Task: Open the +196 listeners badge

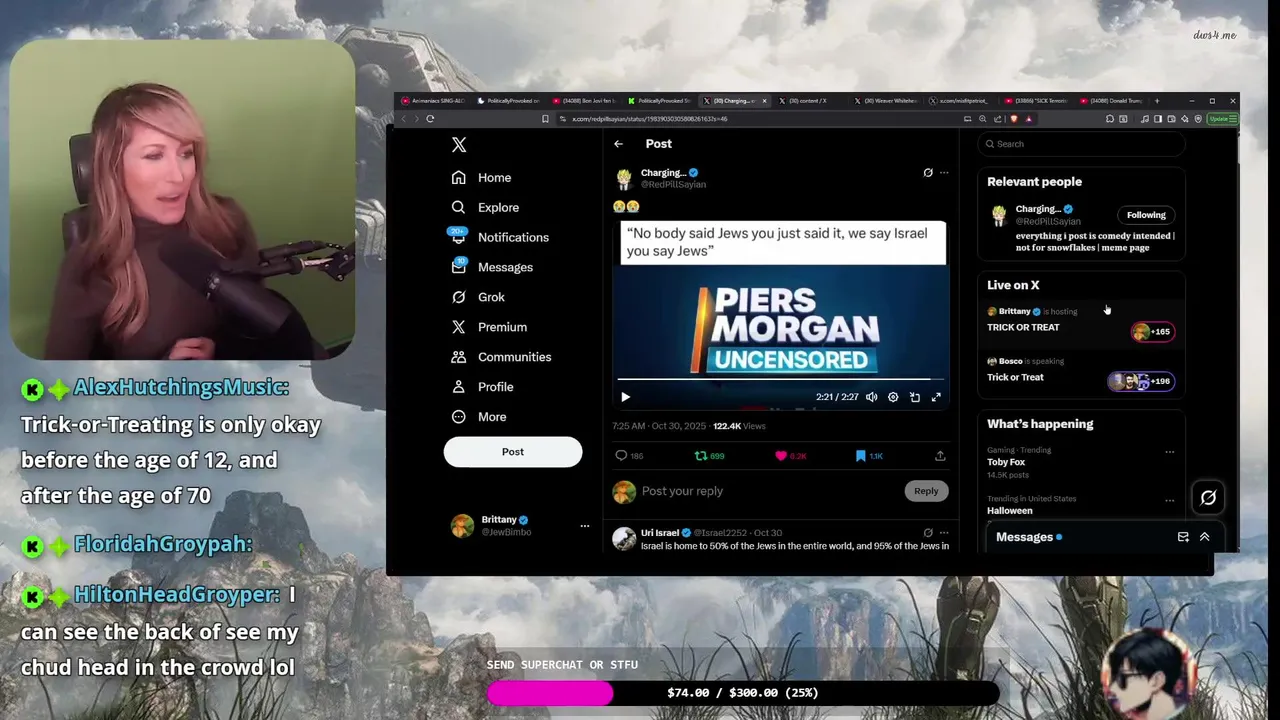Action: 1141,381
